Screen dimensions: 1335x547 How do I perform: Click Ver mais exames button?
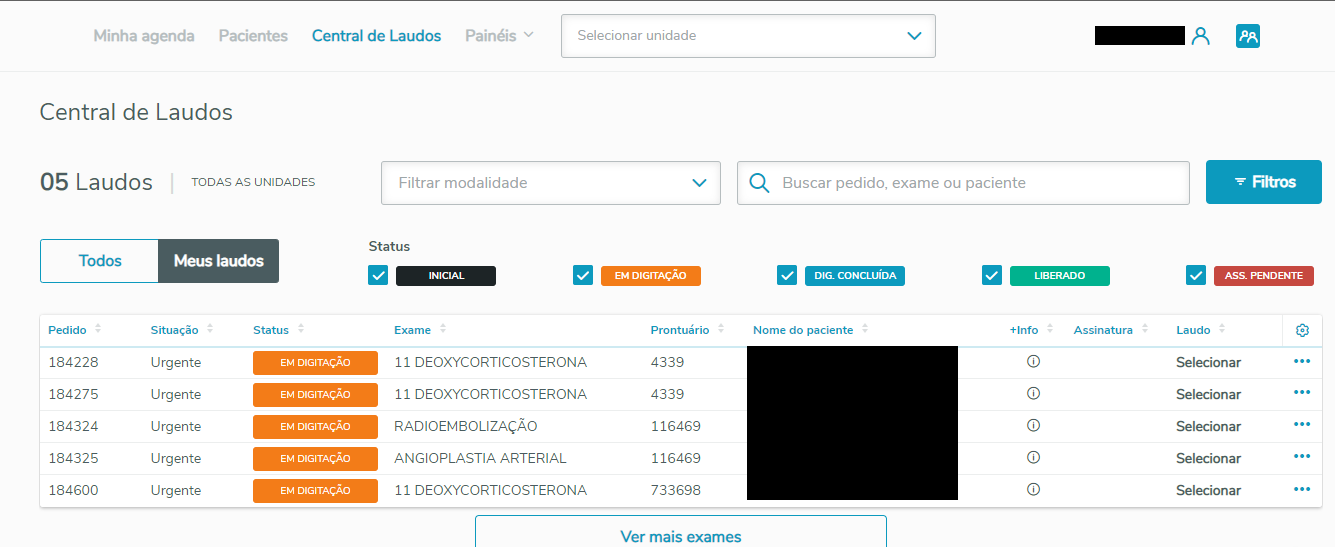[x=681, y=535]
